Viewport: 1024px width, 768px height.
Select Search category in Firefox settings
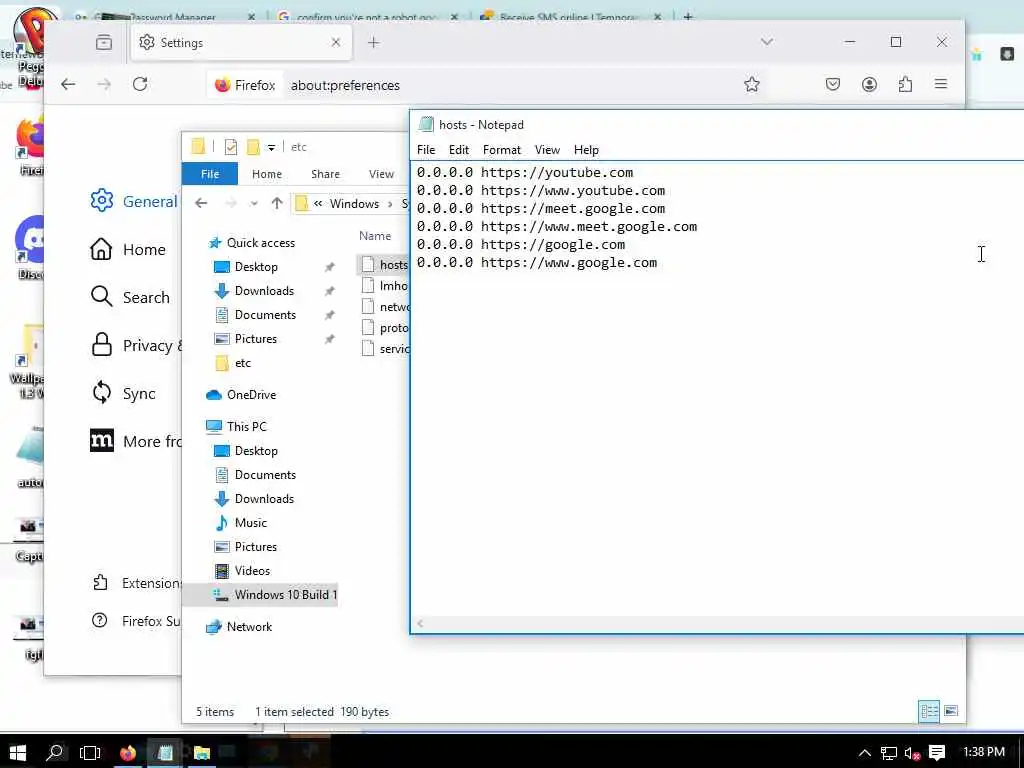point(130,297)
